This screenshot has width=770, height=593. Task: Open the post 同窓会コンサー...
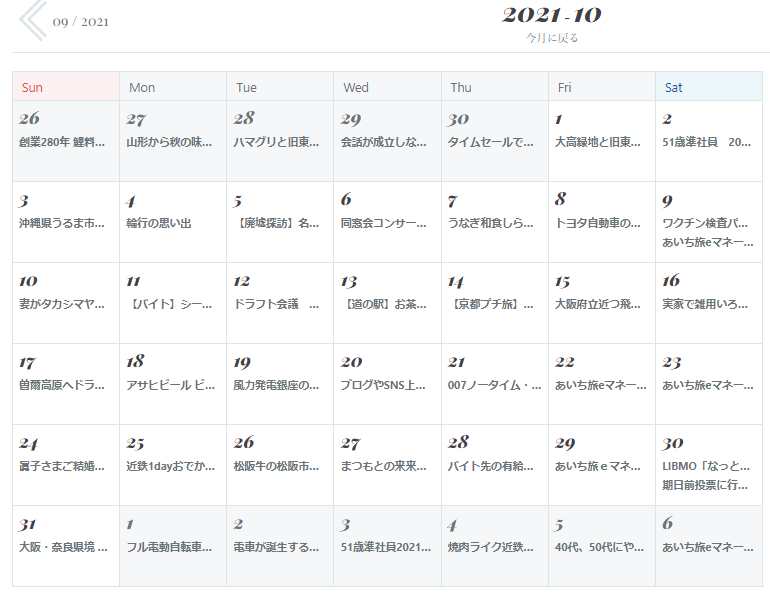point(384,223)
